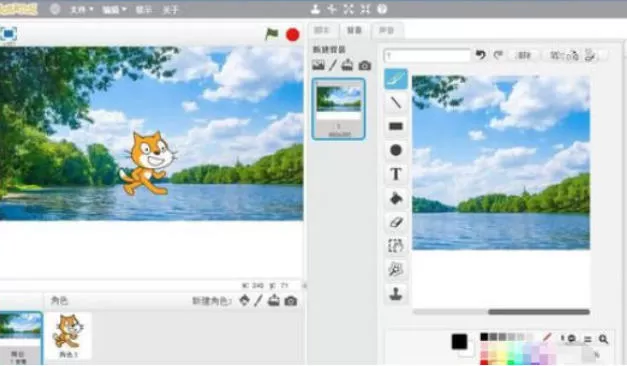Upload backdrop from file
Image resolution: width=627 pixels, height=366 pixels.
347,65
